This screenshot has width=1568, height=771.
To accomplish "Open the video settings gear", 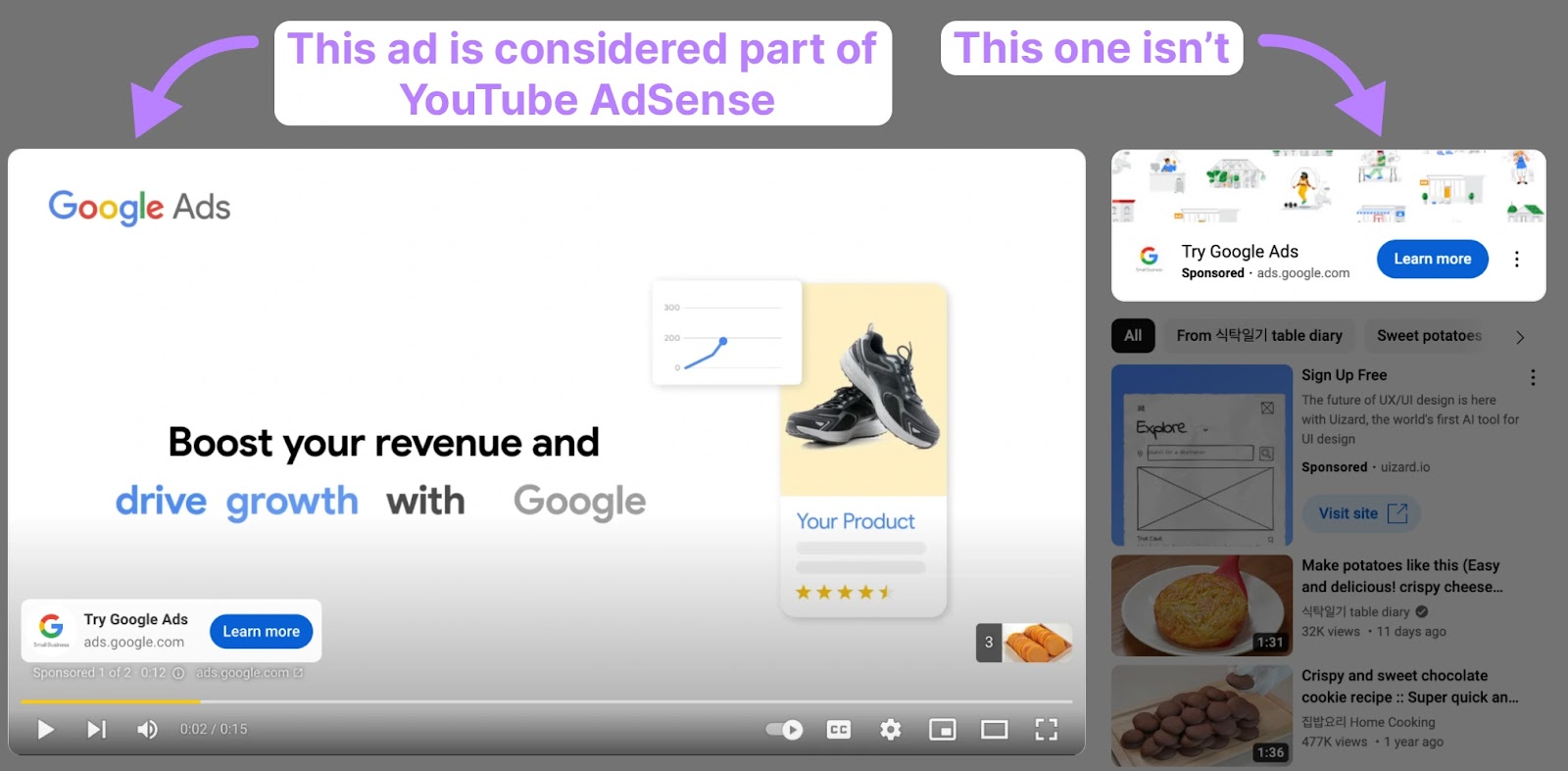I will [890, 730].
